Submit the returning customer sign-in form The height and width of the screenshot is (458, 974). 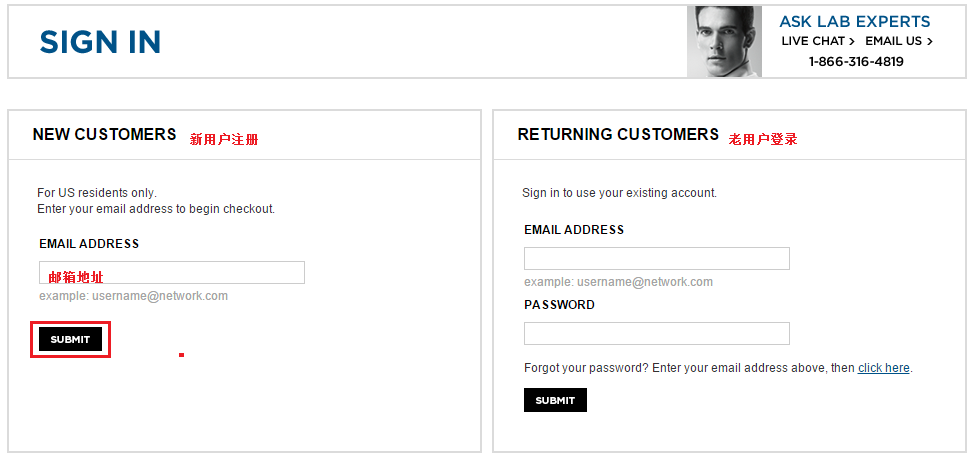point(555,400)
